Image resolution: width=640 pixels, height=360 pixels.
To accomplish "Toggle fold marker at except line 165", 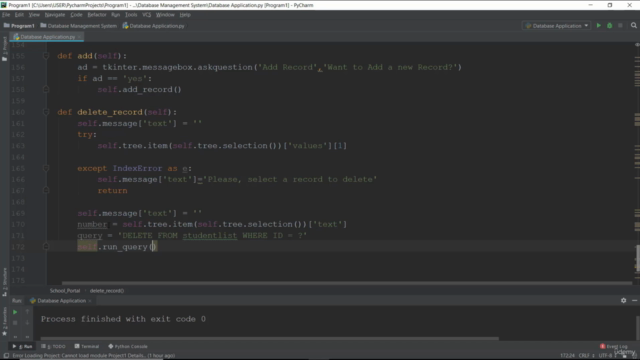I will (46, 168).
